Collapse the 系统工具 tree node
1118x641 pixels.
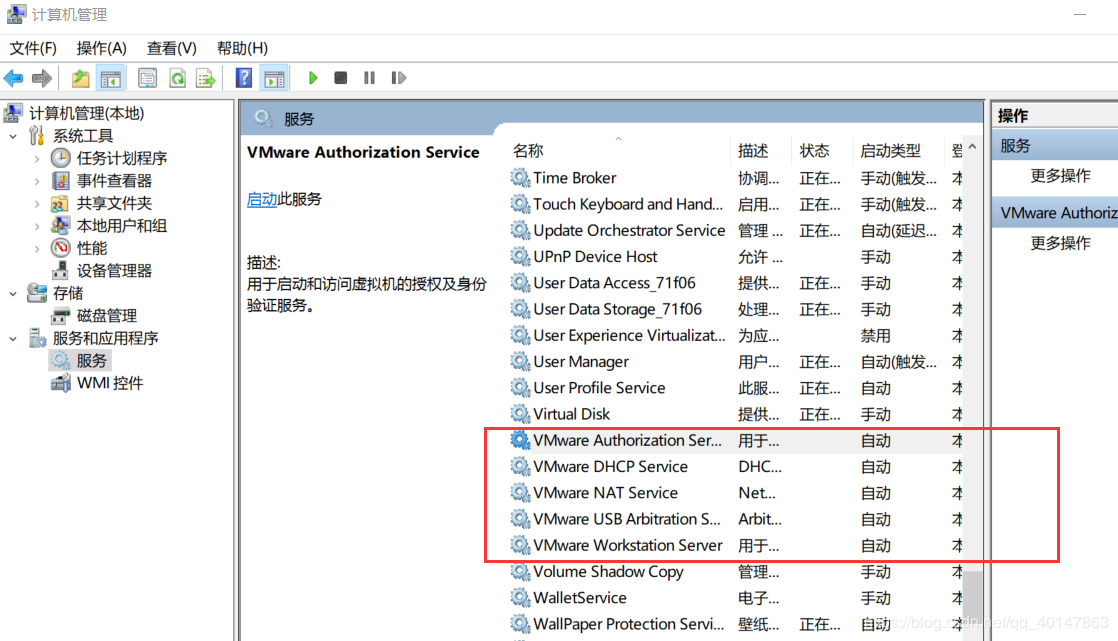(13, 136)
